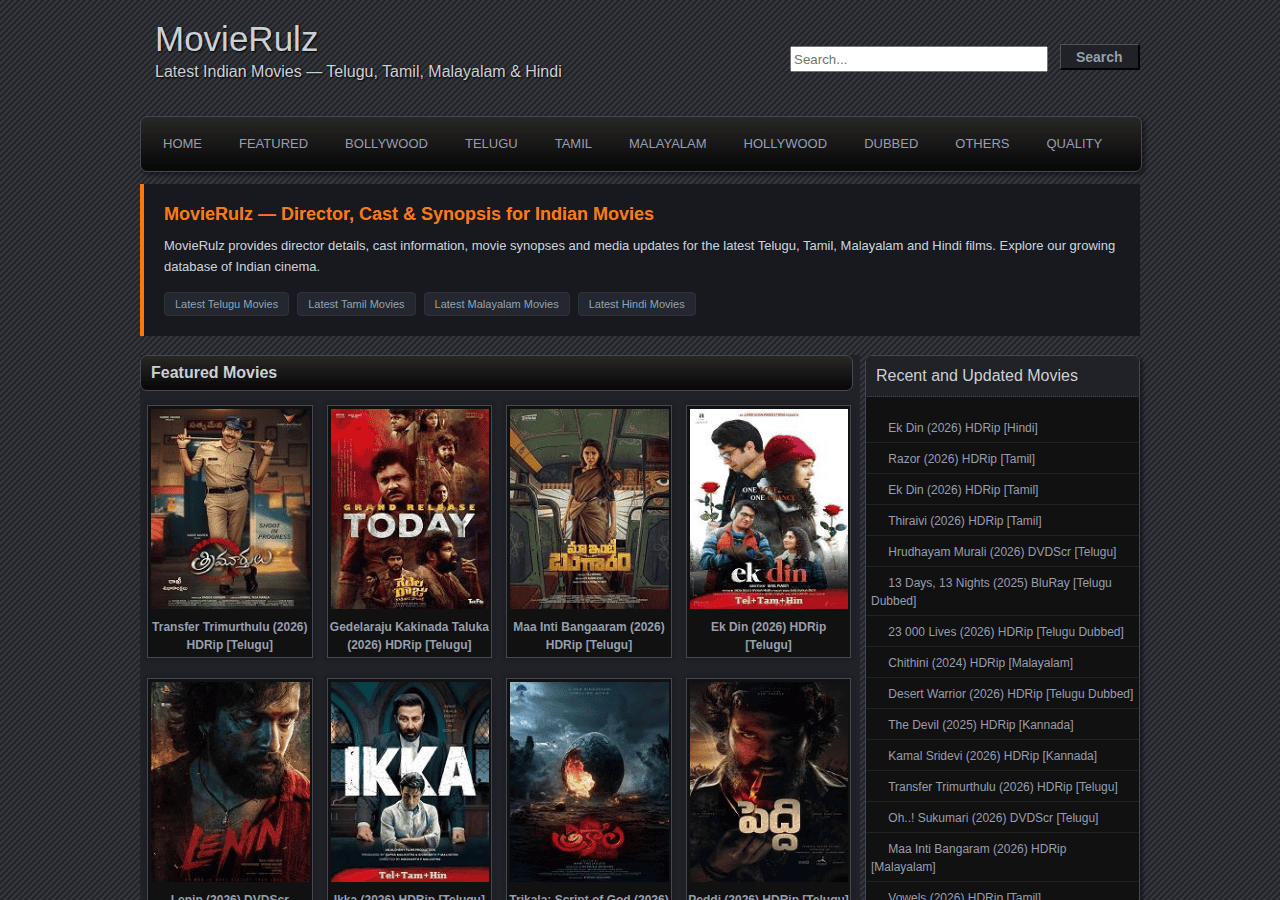
Task: Open the MALAYALAM menu item
Action: click(667, 144)
